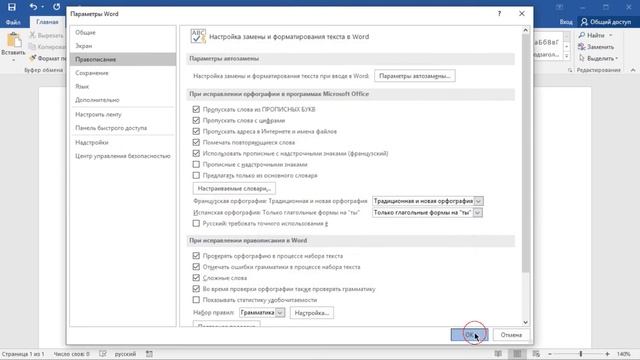Click the proofing book icon in status bar

[103, 354]
